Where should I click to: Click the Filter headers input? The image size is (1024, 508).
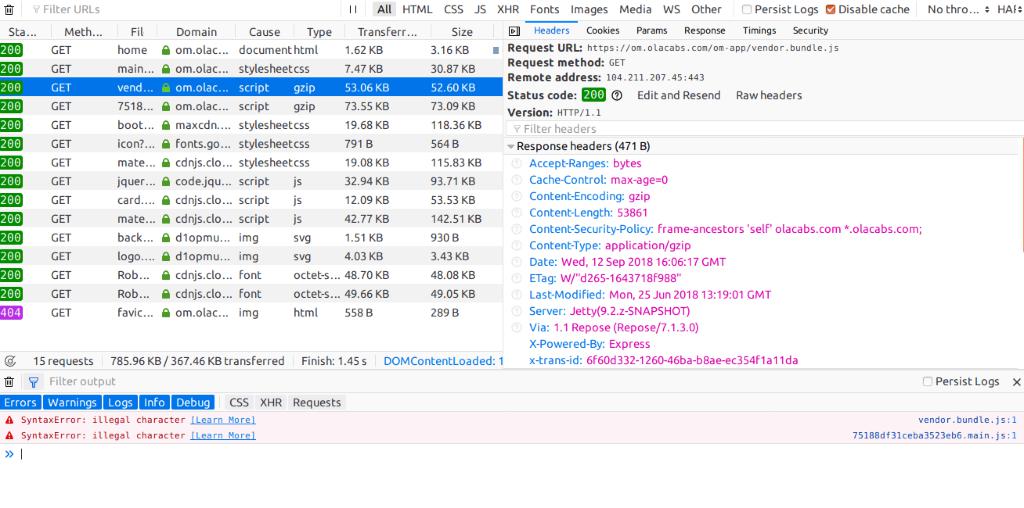pyautogui.click(x=764, y=129)
